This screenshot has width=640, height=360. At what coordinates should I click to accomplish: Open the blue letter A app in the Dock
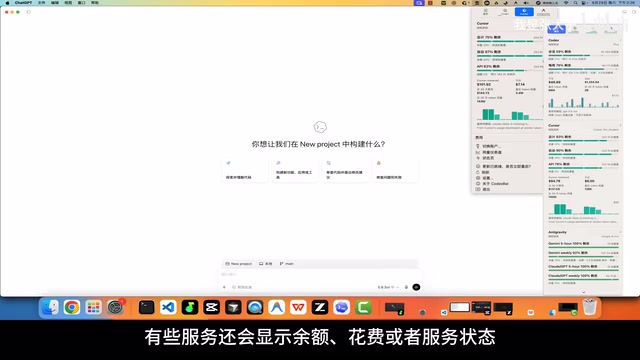click(x=276, y=307)
